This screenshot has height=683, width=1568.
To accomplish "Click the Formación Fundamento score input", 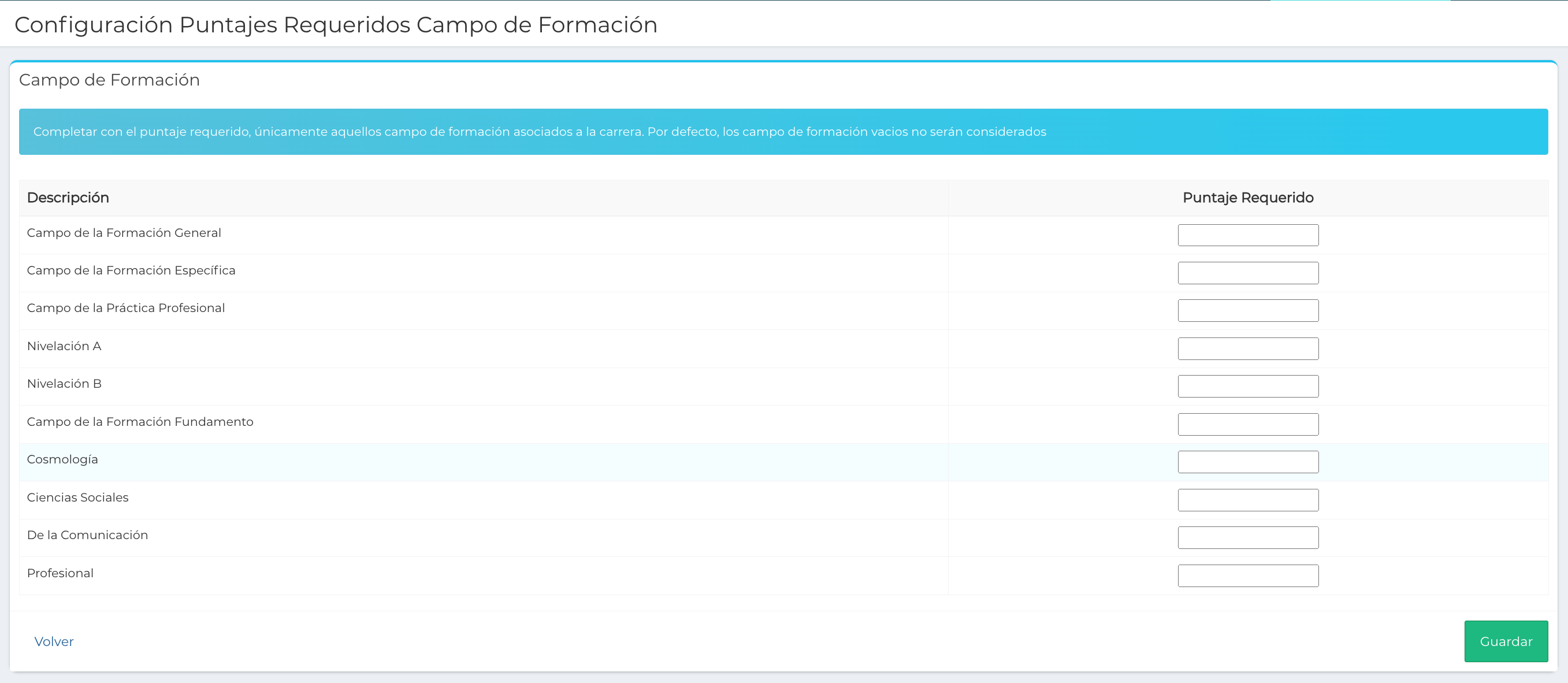I will 1247,424.
